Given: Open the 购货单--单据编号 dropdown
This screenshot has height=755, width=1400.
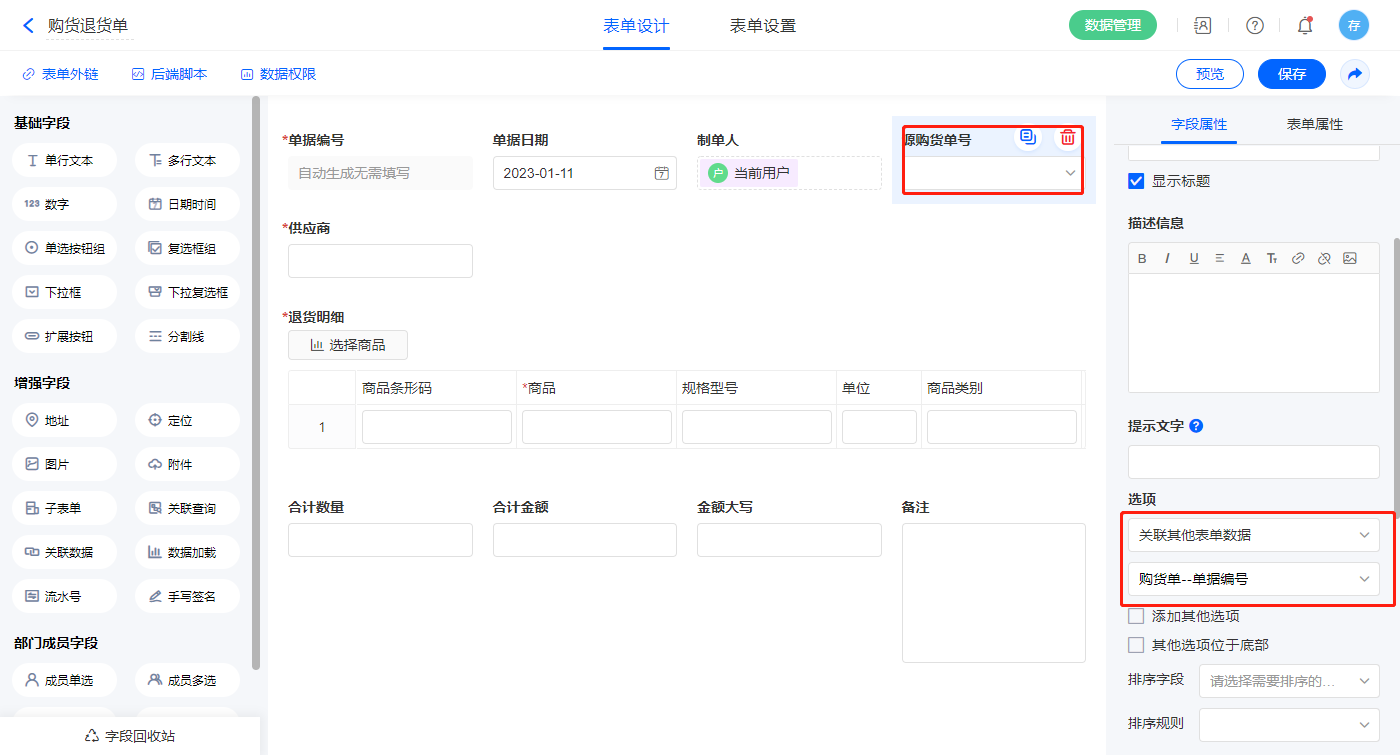Looking at the screenshot, I should (1253, 579).
